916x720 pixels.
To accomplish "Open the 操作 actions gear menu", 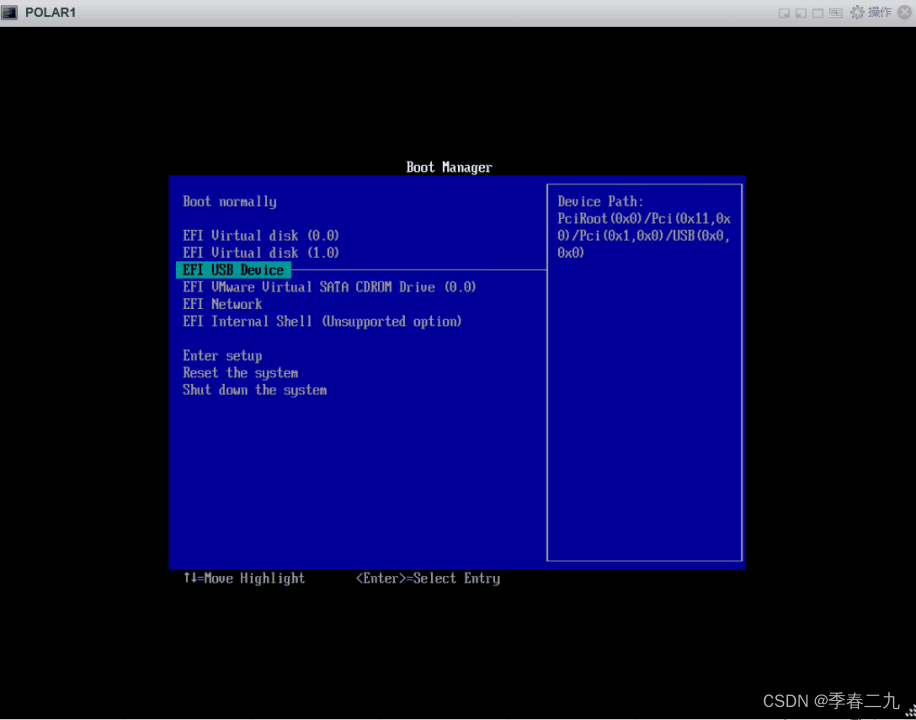I will [871, 12].
